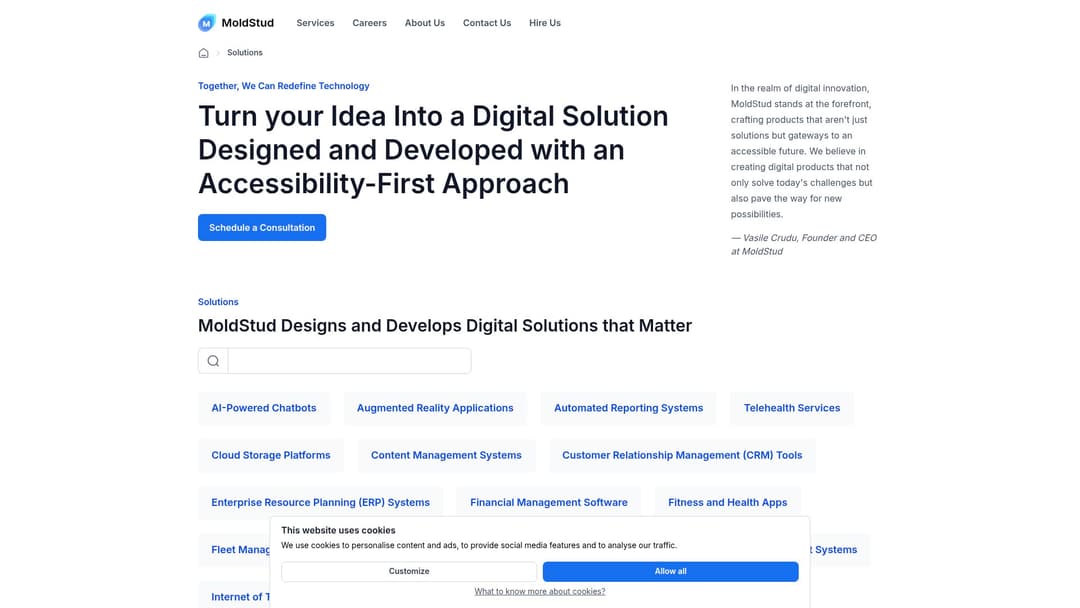Open Contact Us in navigation

[487, 23]
